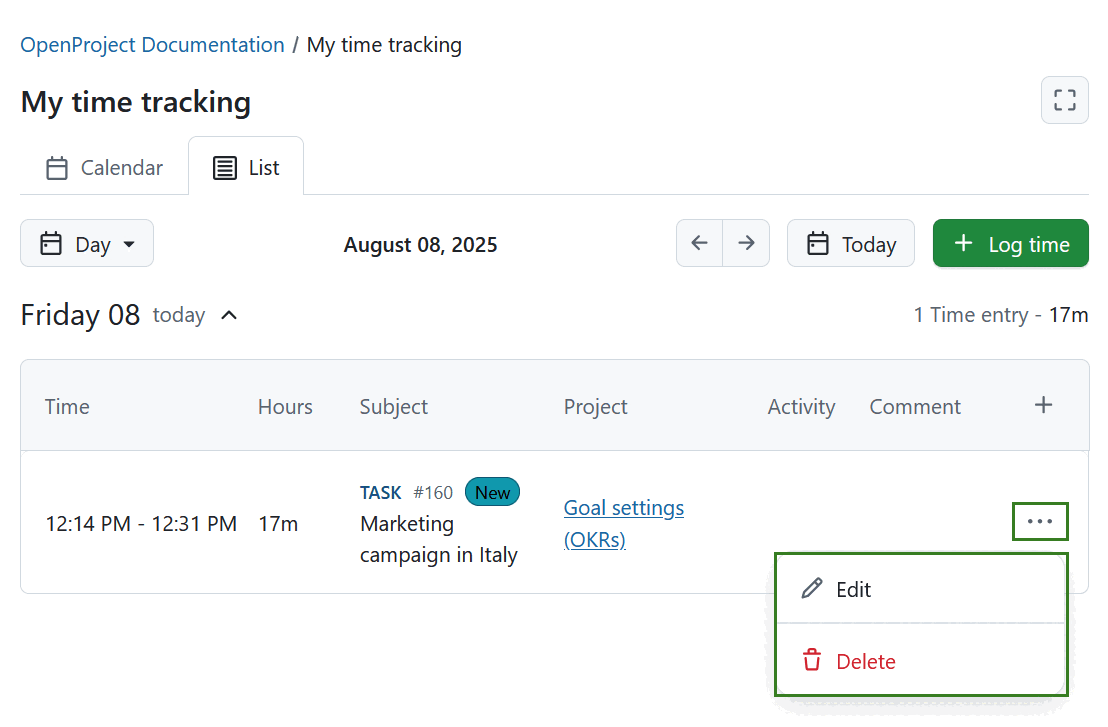The height and width of the screenshot is (727, 1108).
Task: Click the plus icon in table header
Action: pyautogui.click(x=1043, y=405)
